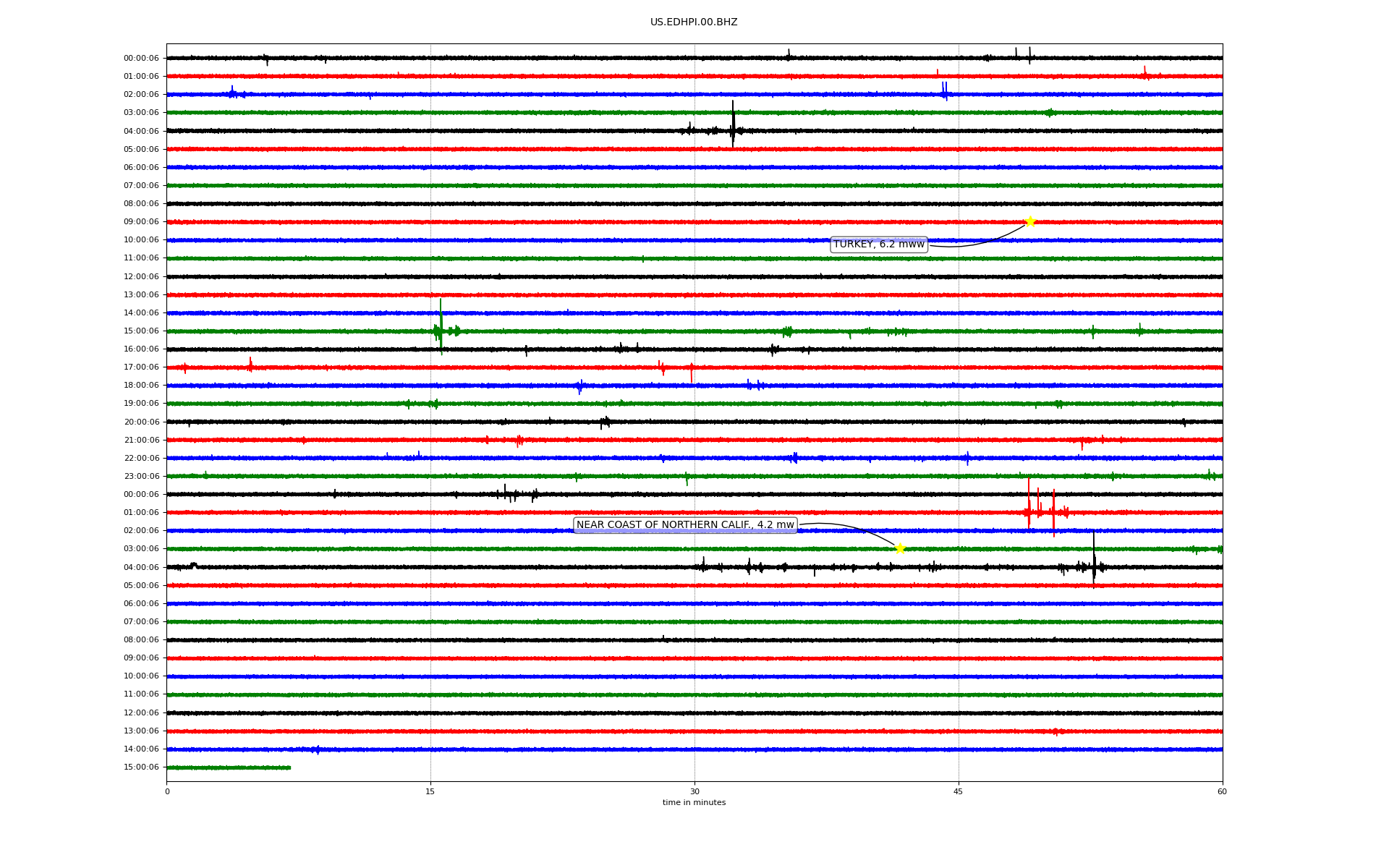Click the plot title US.EDHPI.00.BHZ
The width and height of the screenshot is (1389, 868).
(694, 22)
